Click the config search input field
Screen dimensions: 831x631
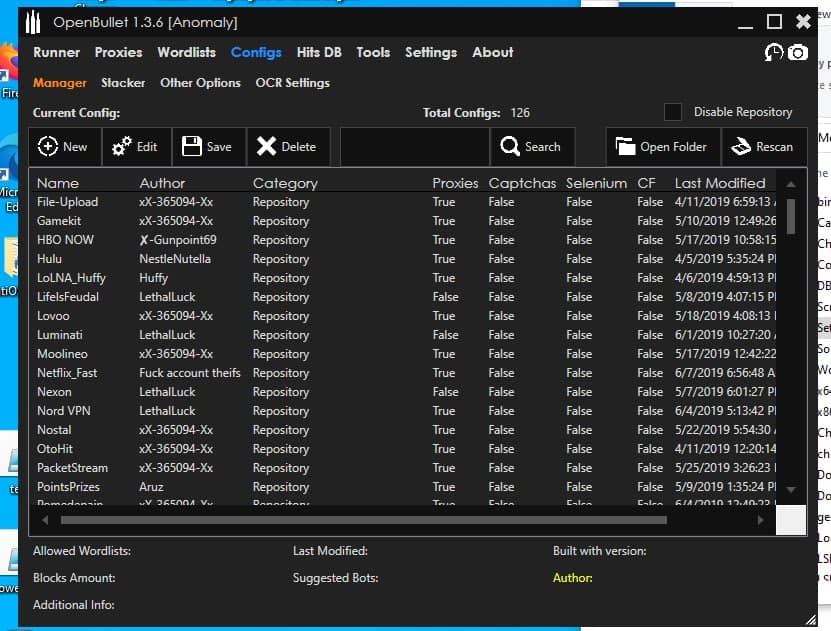415,146
